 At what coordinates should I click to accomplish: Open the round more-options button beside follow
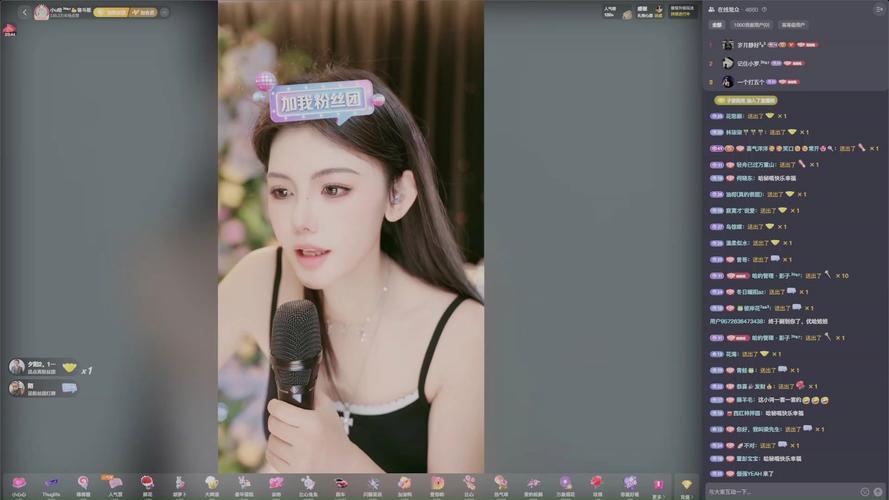coord(164,12)
